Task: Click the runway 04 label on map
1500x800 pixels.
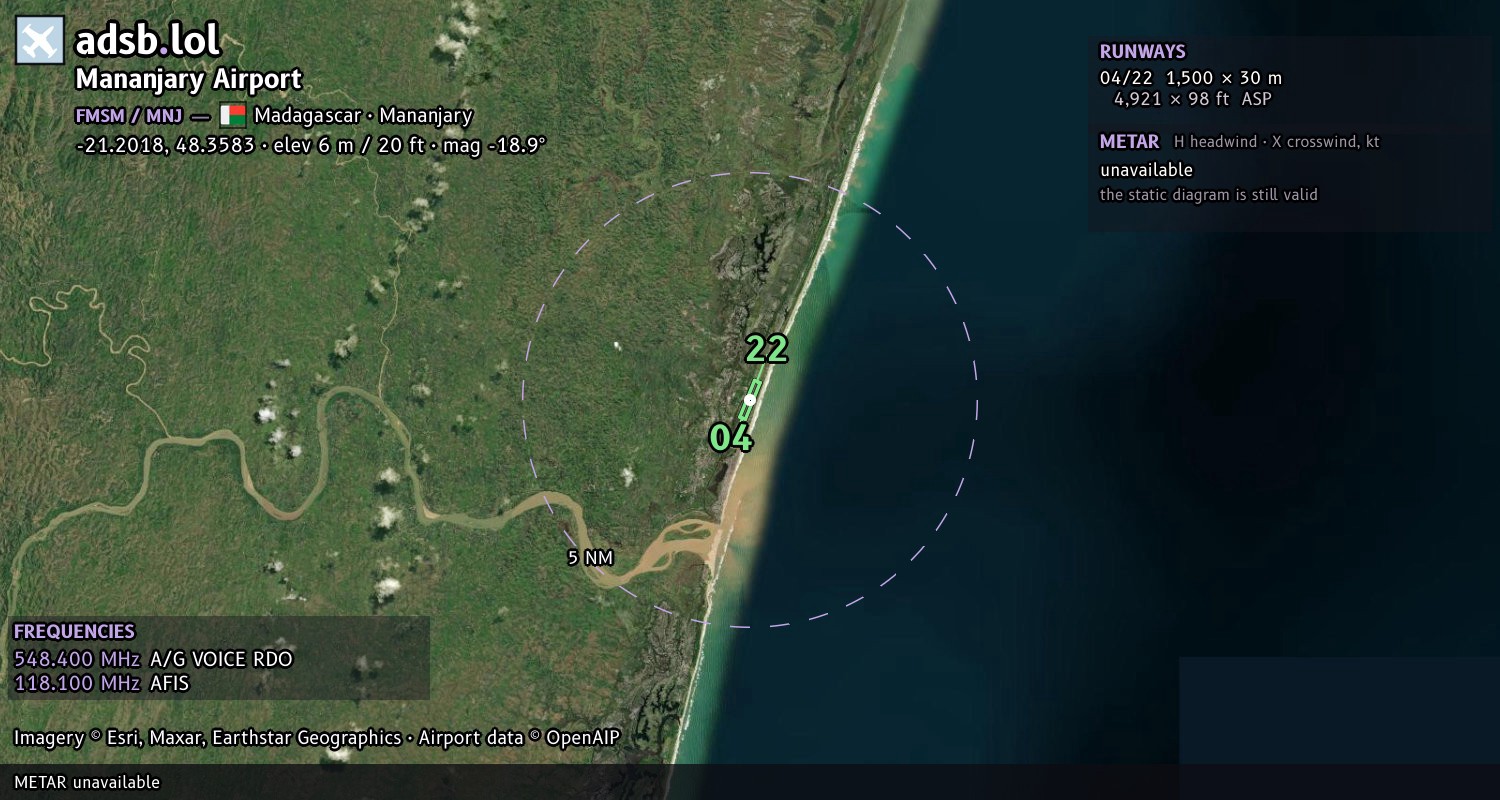Action: [x=731, y=438]
